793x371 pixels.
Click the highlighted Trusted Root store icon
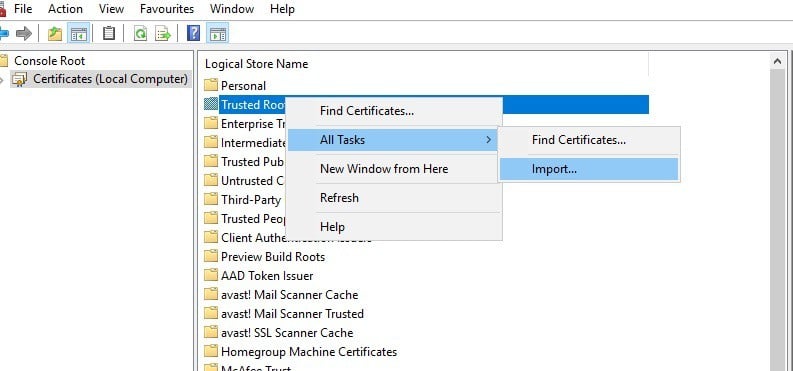pyautogui.click(x=211, y=105)
